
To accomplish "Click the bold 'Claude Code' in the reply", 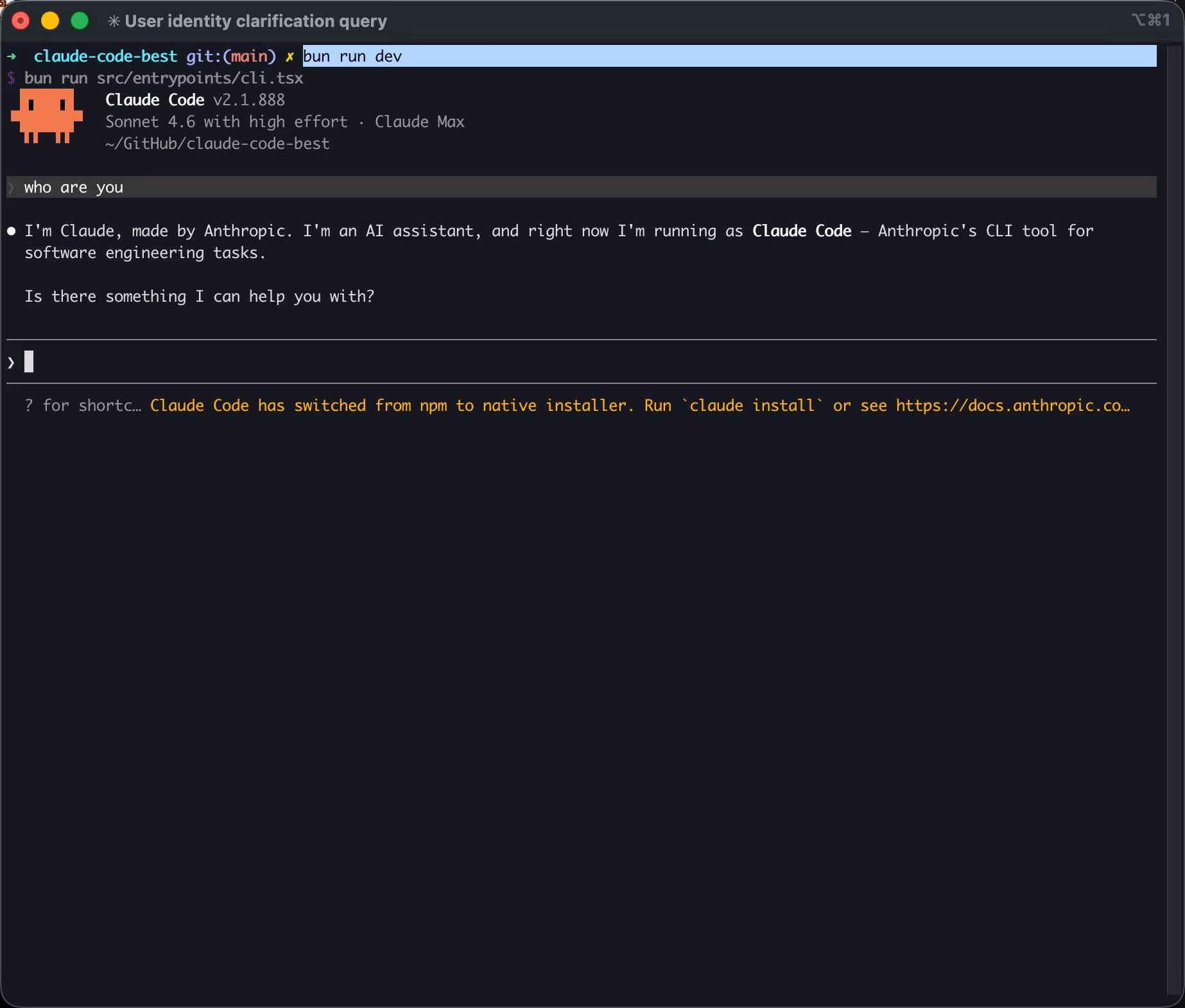I will pos(802,231).
